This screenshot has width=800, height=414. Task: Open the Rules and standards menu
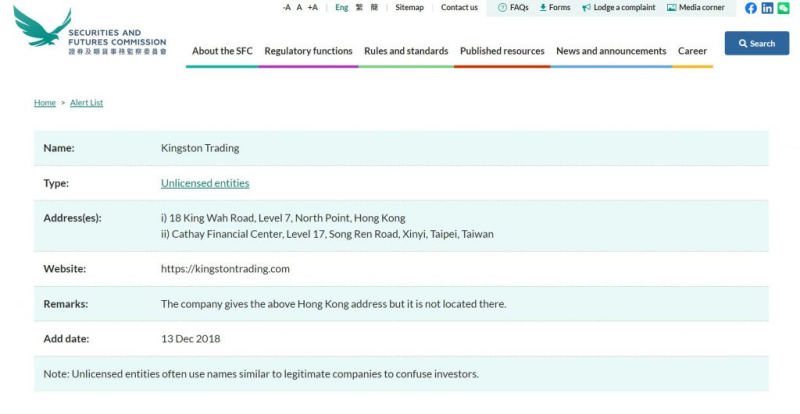tap(406, 51)
